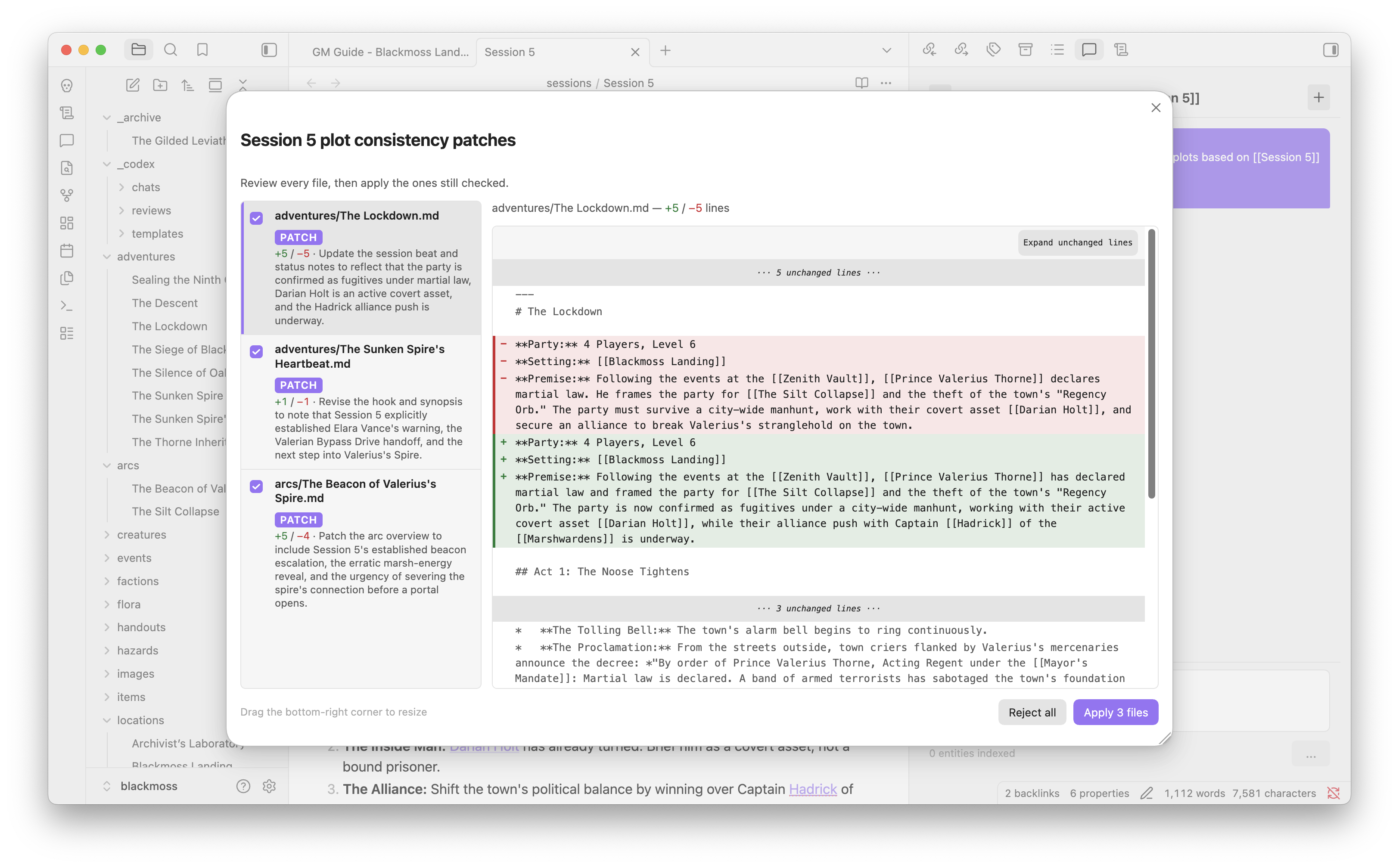Viewport: 1399px width, 868px height.
Task: Expand the templates folder
Action: click(122, 234)
